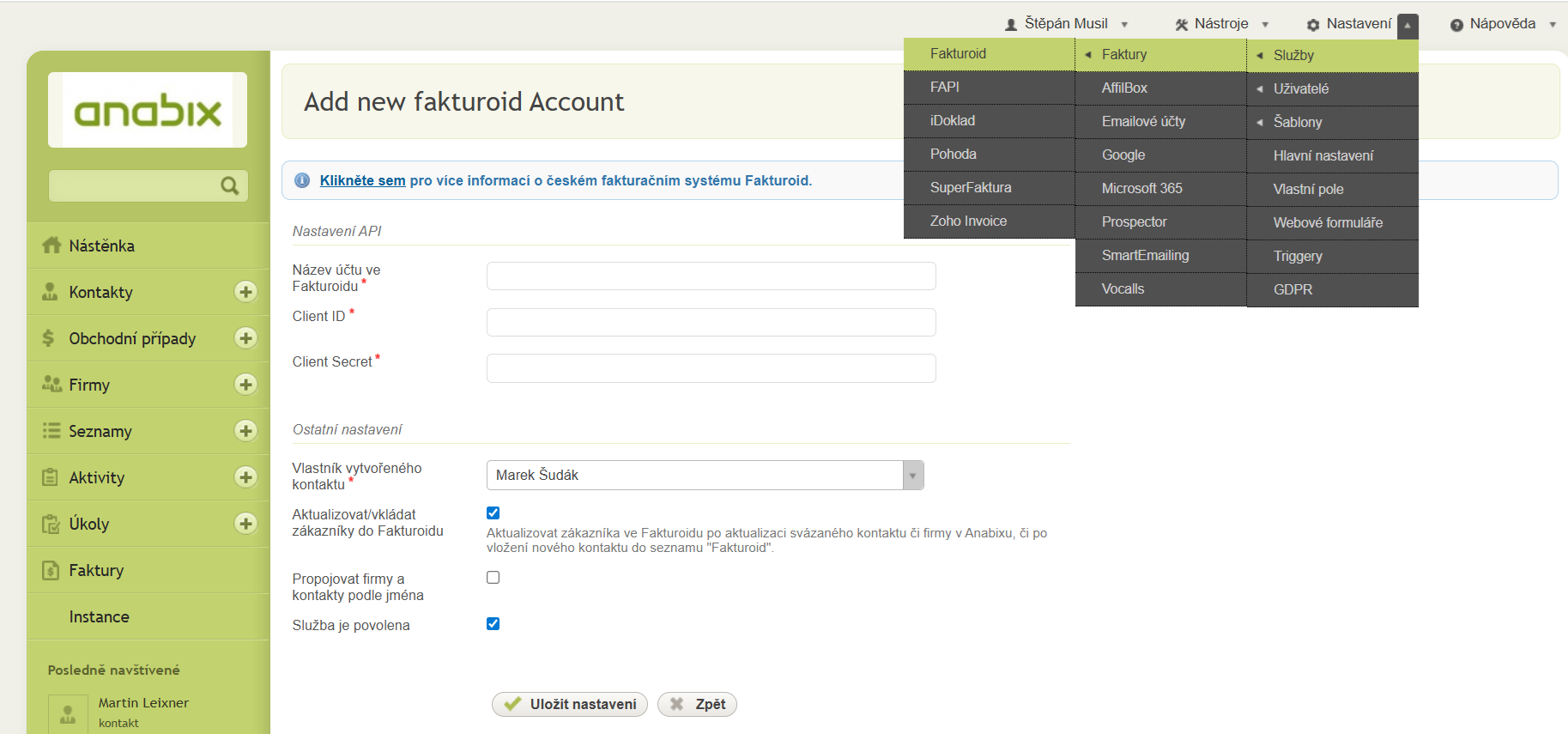Click the dollar icon for Obchodní případy
The width and height of the screenshot is (1568, 734).
48,338
